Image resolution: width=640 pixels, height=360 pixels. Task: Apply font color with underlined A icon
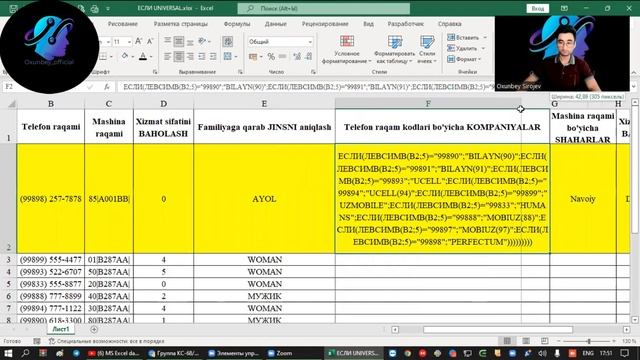pos(143,56)
